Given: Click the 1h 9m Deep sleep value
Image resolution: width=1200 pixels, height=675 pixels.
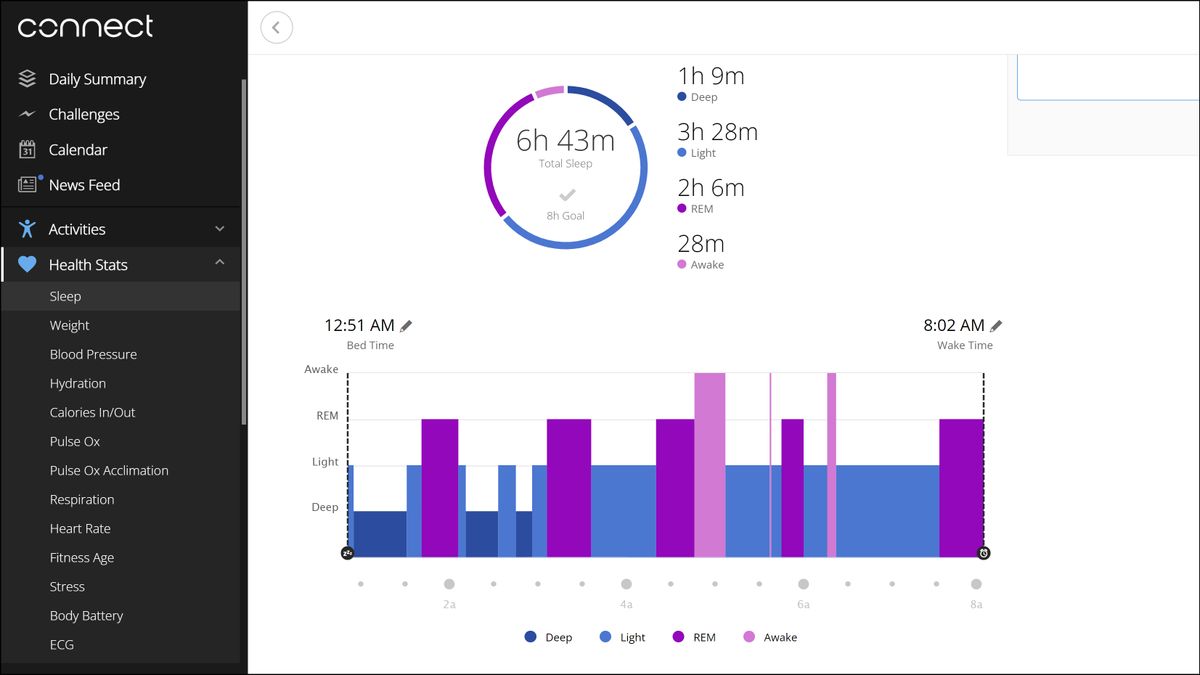Looking at the screenshot, I should pos(711,76).
